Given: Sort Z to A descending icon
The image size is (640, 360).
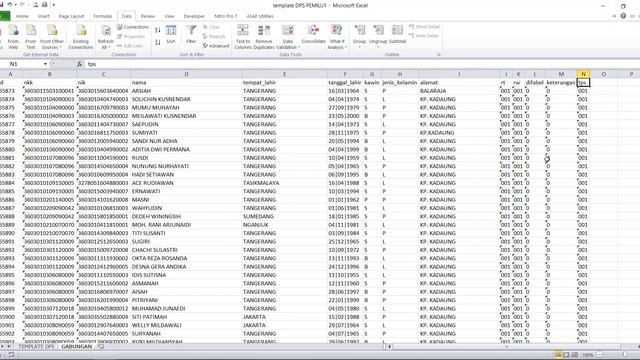Looking at the screenshot, I should coord(158,42).
